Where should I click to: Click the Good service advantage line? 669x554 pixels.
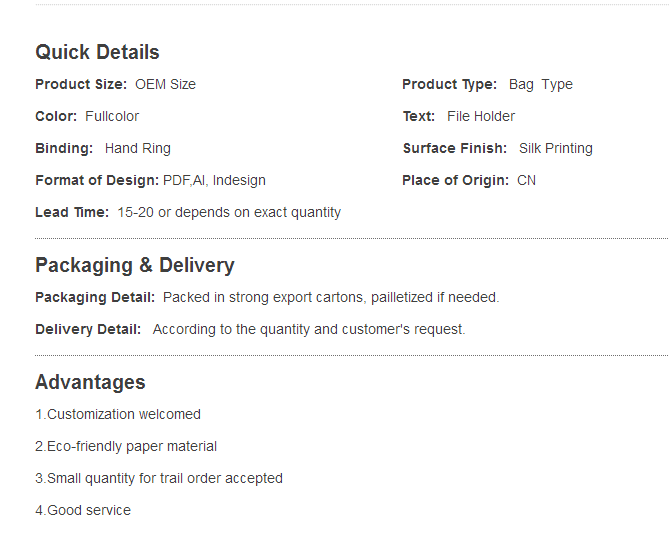pos(83,511)
